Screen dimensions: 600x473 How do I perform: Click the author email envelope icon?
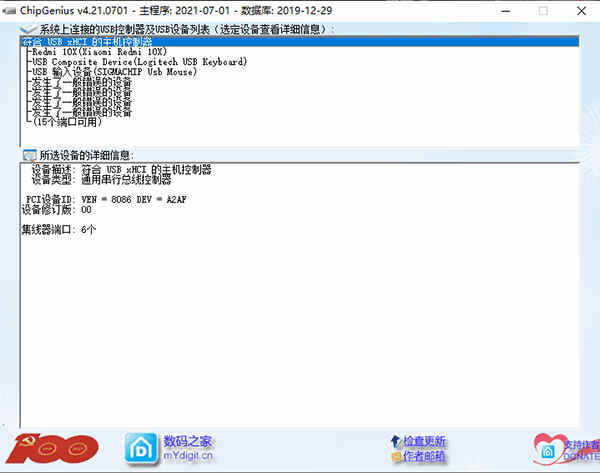[x=396, y=456]
